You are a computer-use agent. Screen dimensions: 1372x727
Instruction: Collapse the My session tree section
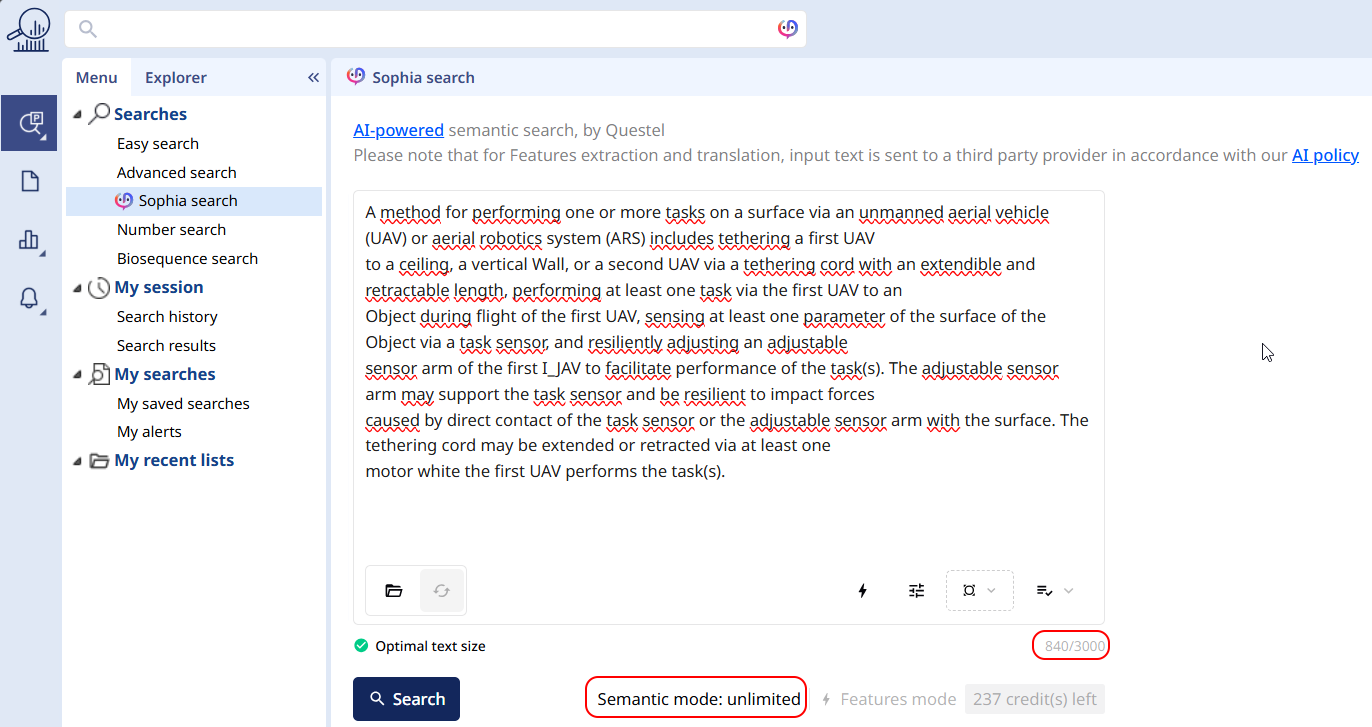click(78, 288)
